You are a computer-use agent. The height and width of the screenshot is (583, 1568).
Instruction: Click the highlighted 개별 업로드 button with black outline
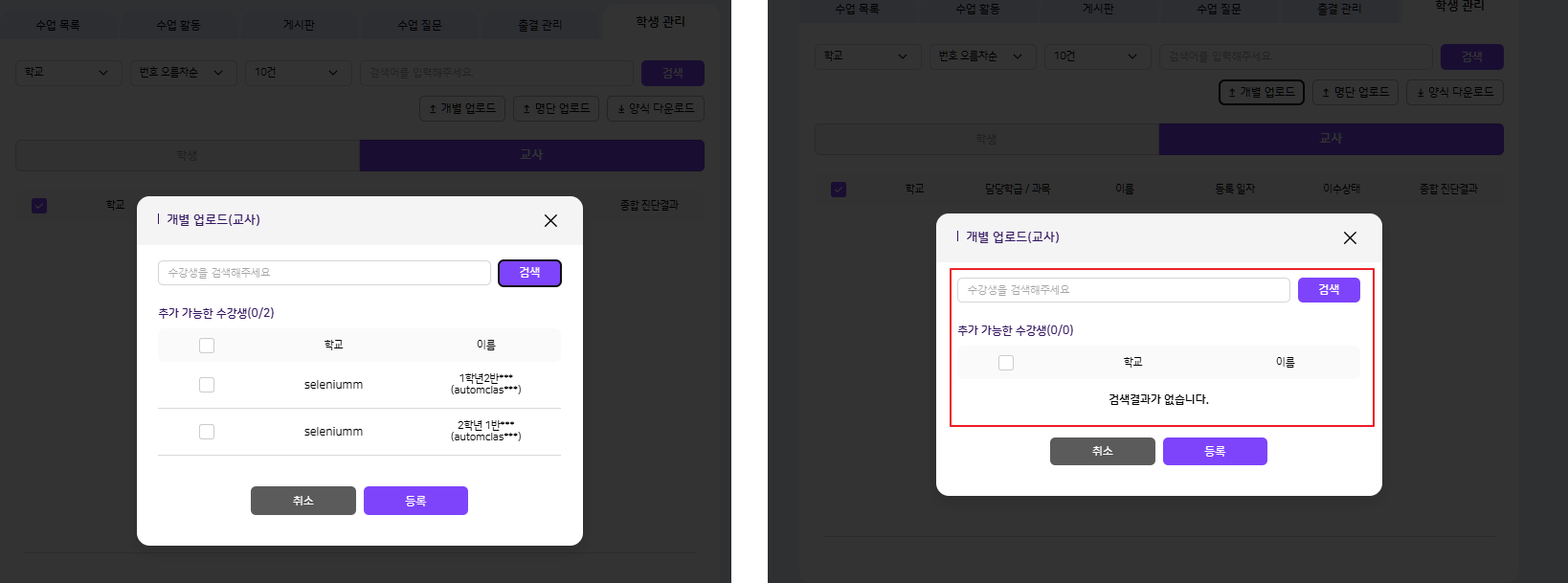tap(1261, 92)
